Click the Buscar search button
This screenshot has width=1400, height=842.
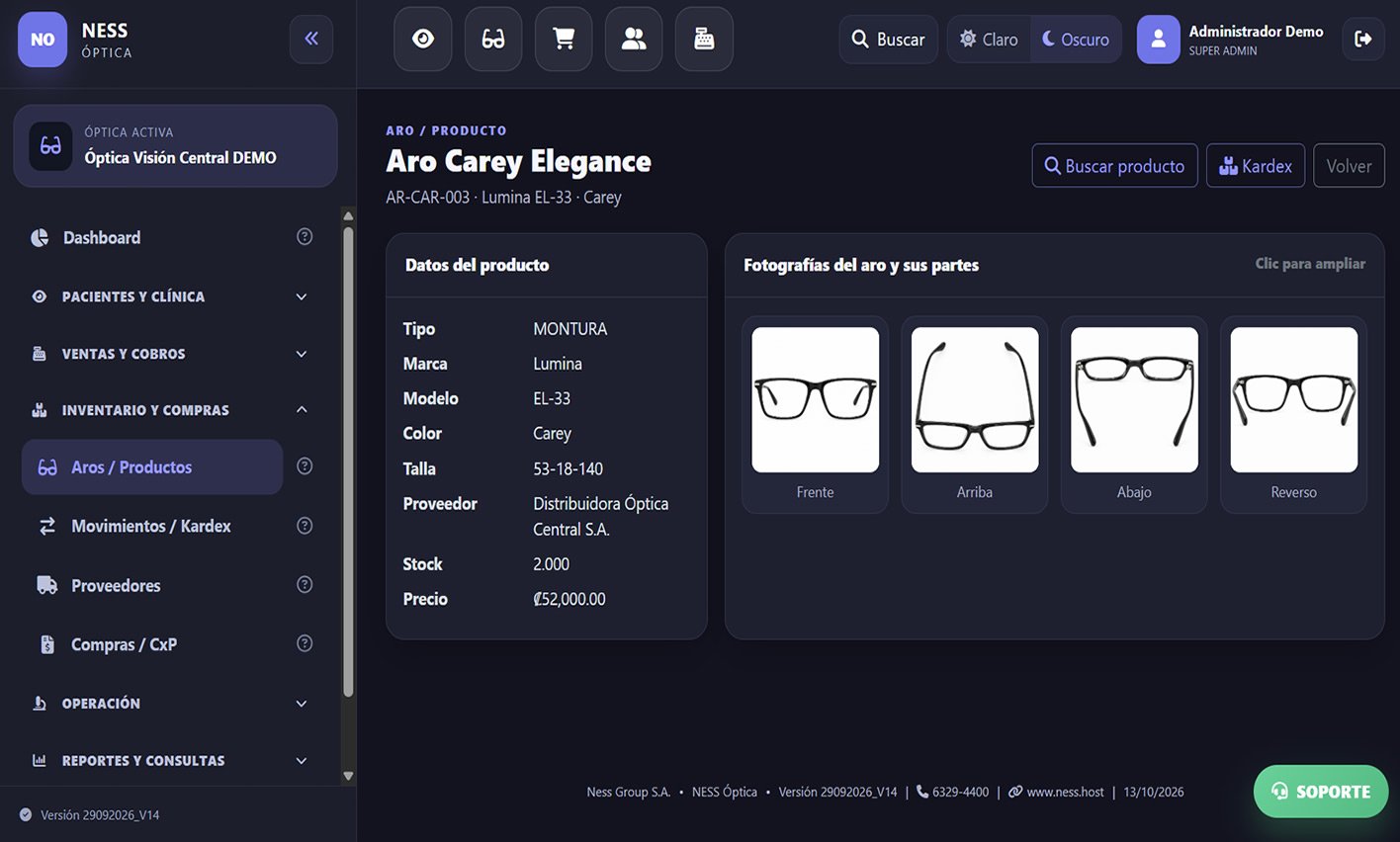pyautogui.click(x=888, y=40)
